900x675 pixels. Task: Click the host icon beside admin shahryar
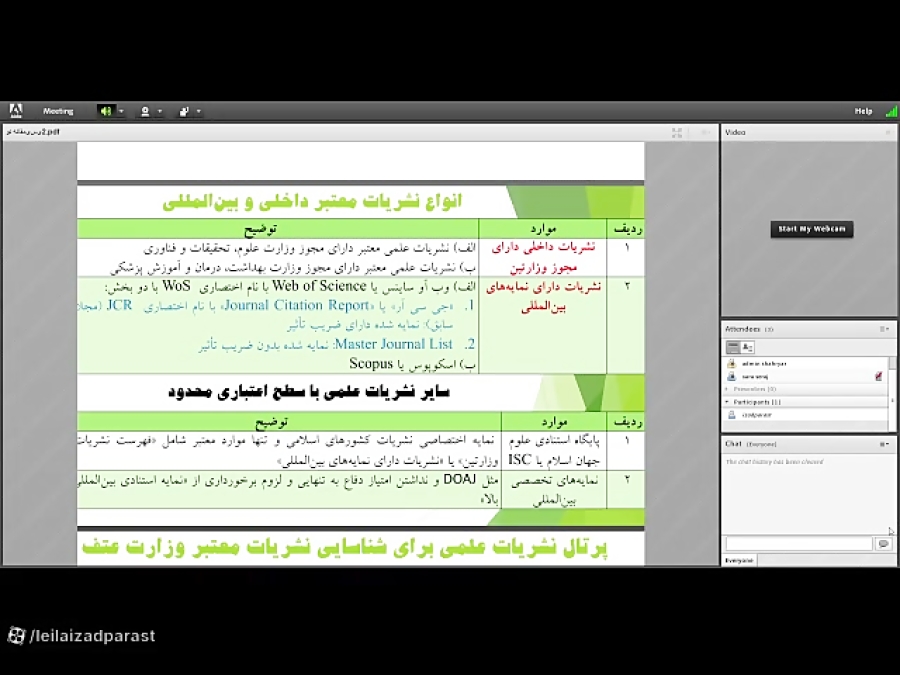pos(731,364)
